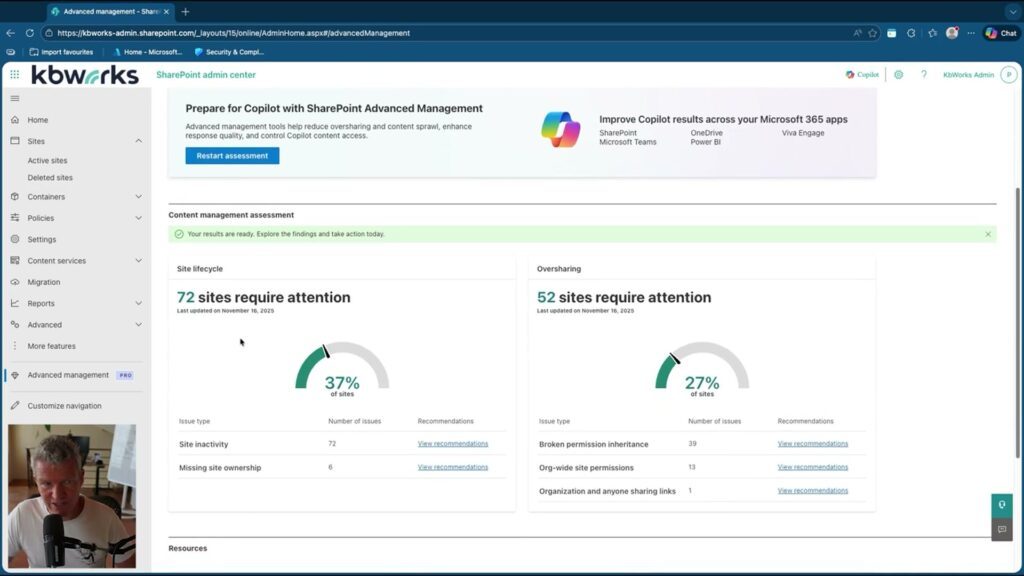Screen dimensions: 1024x576
Task: Open the help question mark
Action: click(x=923, y=75)
